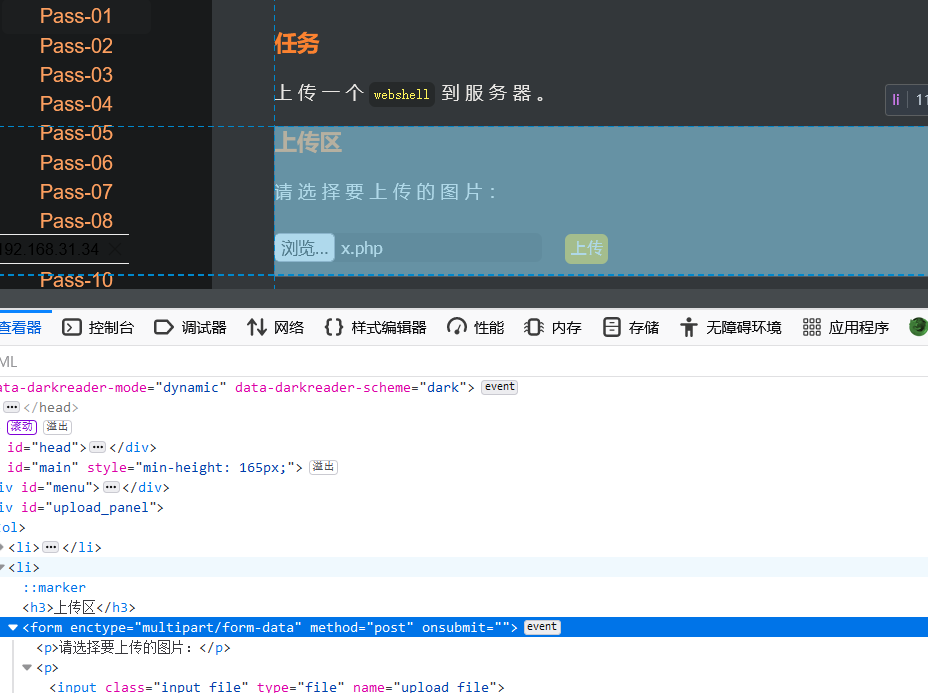The width and height of the screenshot is (928, 693).
Task: Expand the ellipsis in the id="menu" div
Action: click(111, 488)
